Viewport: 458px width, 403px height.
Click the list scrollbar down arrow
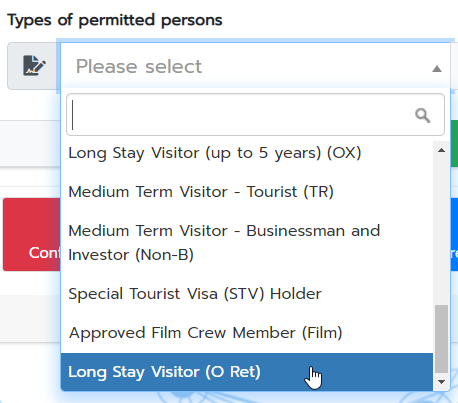point(441,382)
